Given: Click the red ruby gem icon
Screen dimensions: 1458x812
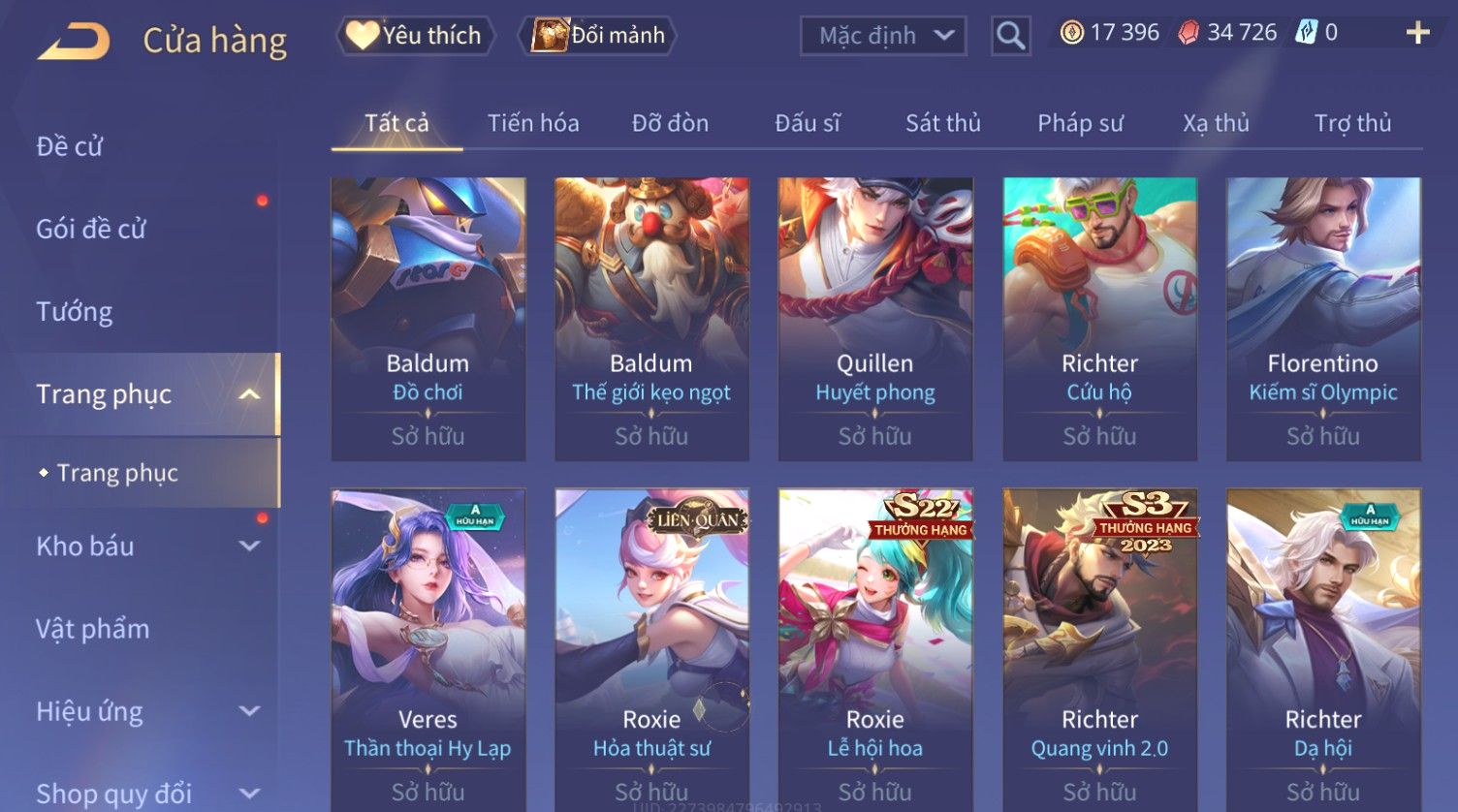Looking at the screenshot, I should [x=1188, y=33].
